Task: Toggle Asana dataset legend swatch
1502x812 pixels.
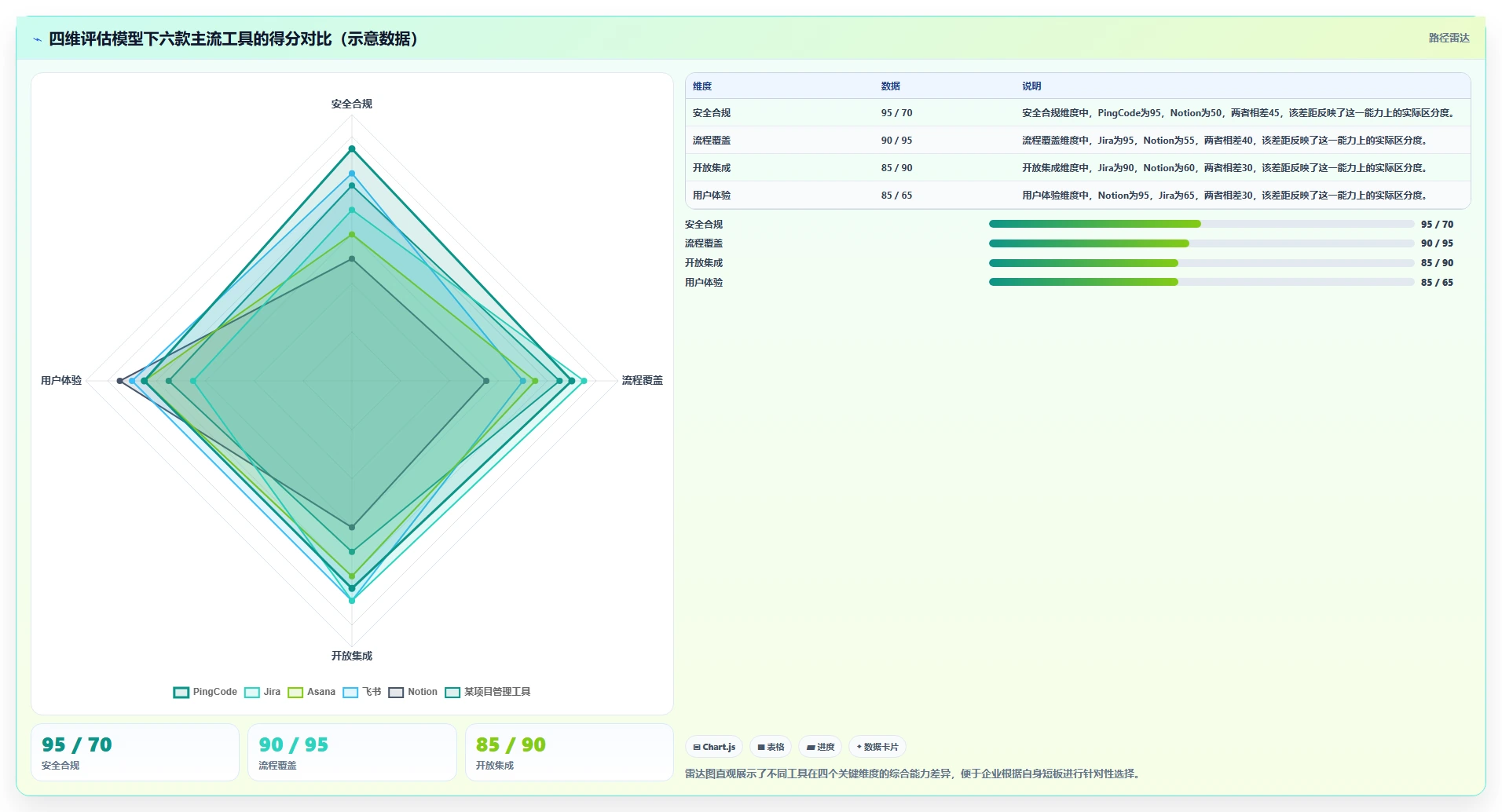Action: click(x=295, y=693)
